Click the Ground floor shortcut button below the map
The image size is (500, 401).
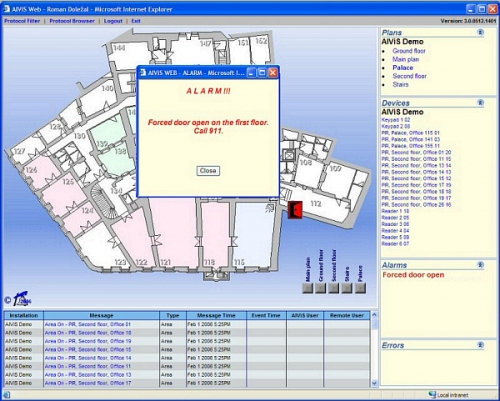pyautogui.click(x=321, y=288)
